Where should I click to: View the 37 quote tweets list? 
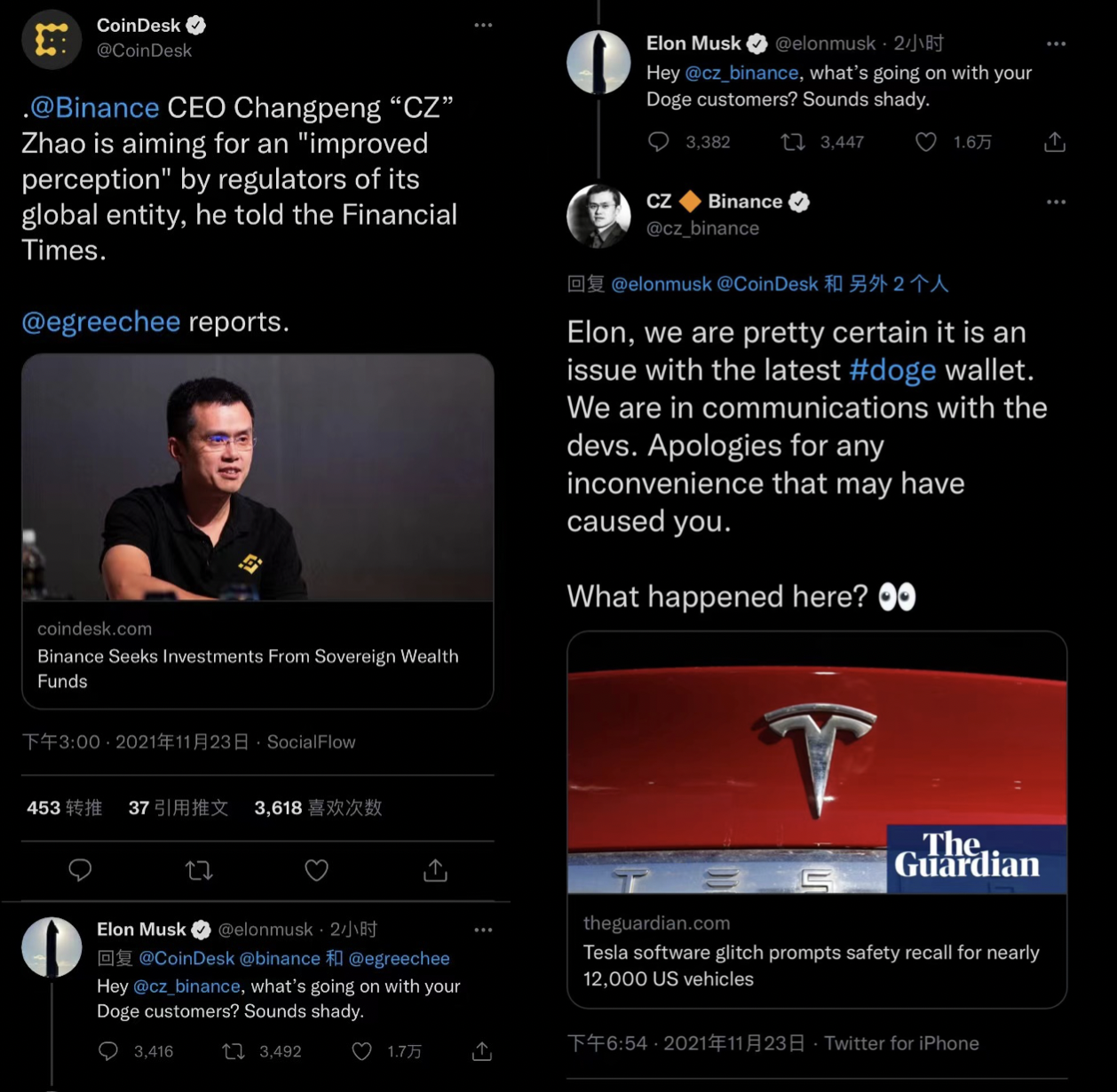[x=178, y=808]
